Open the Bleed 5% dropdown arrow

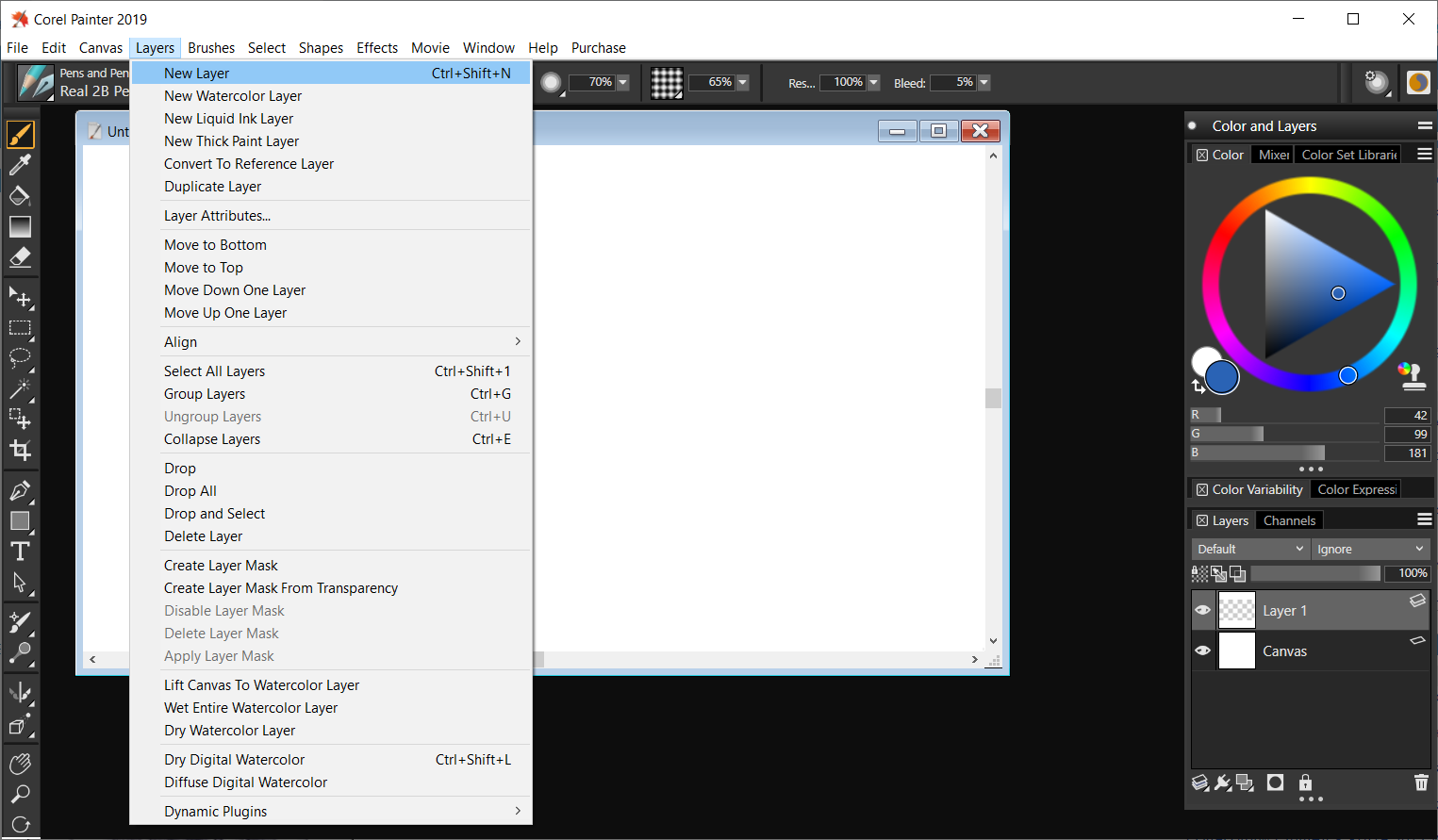(983, 83)
